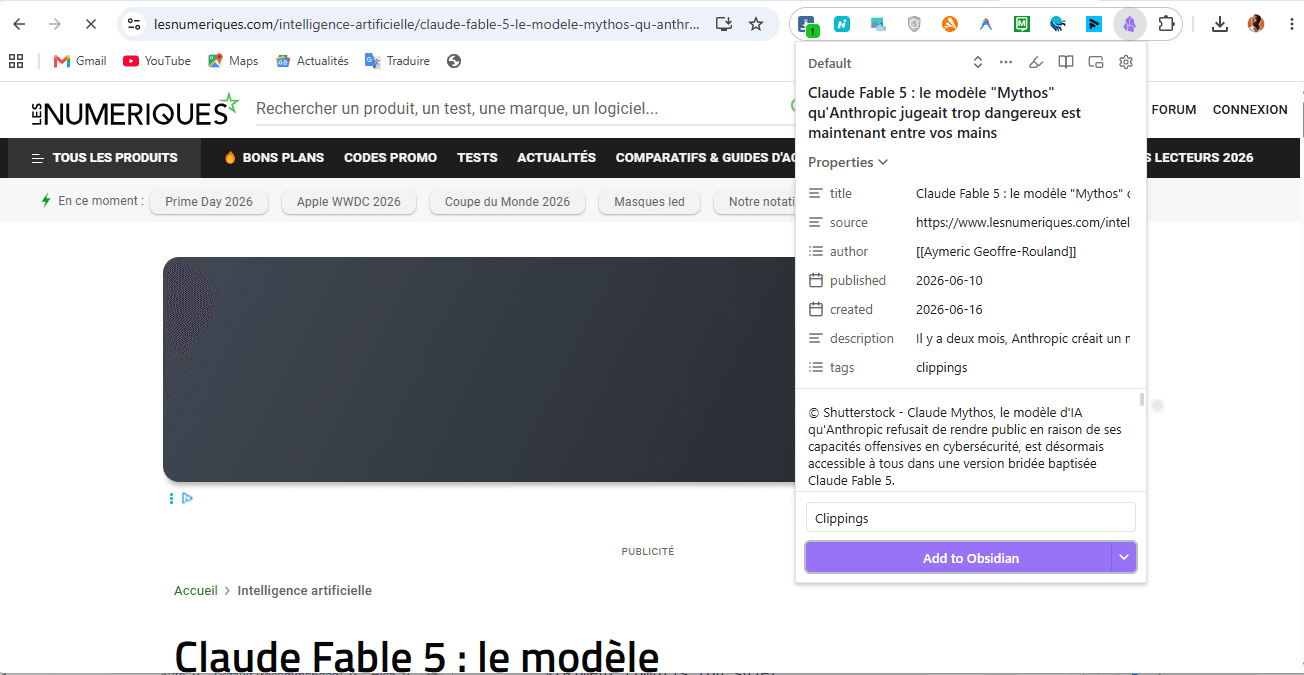Follow the Intelligence artificielle breadcrumb

pyautogui.click(x=304, y=591)
